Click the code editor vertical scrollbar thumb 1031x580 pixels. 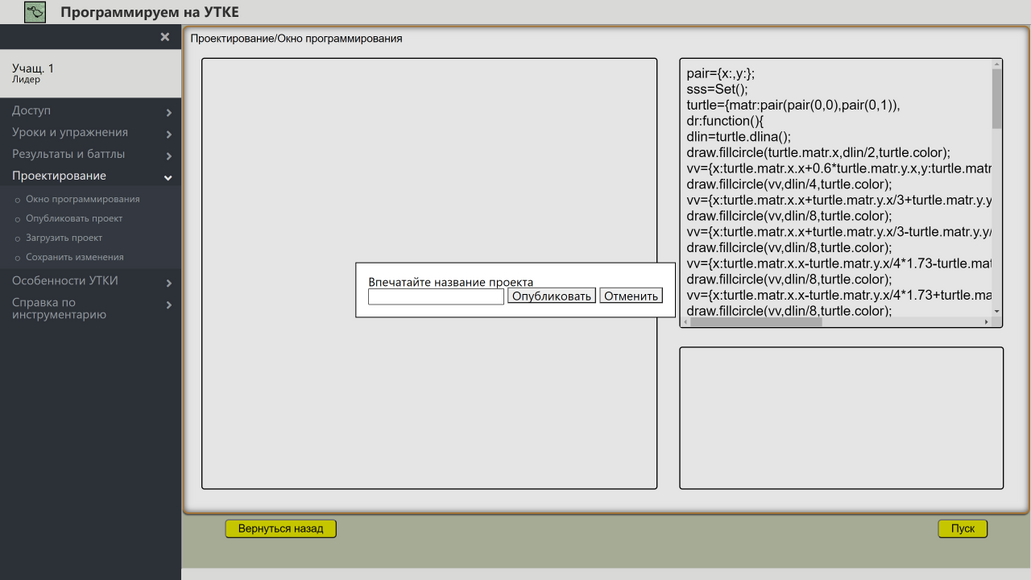coord(997,99)
